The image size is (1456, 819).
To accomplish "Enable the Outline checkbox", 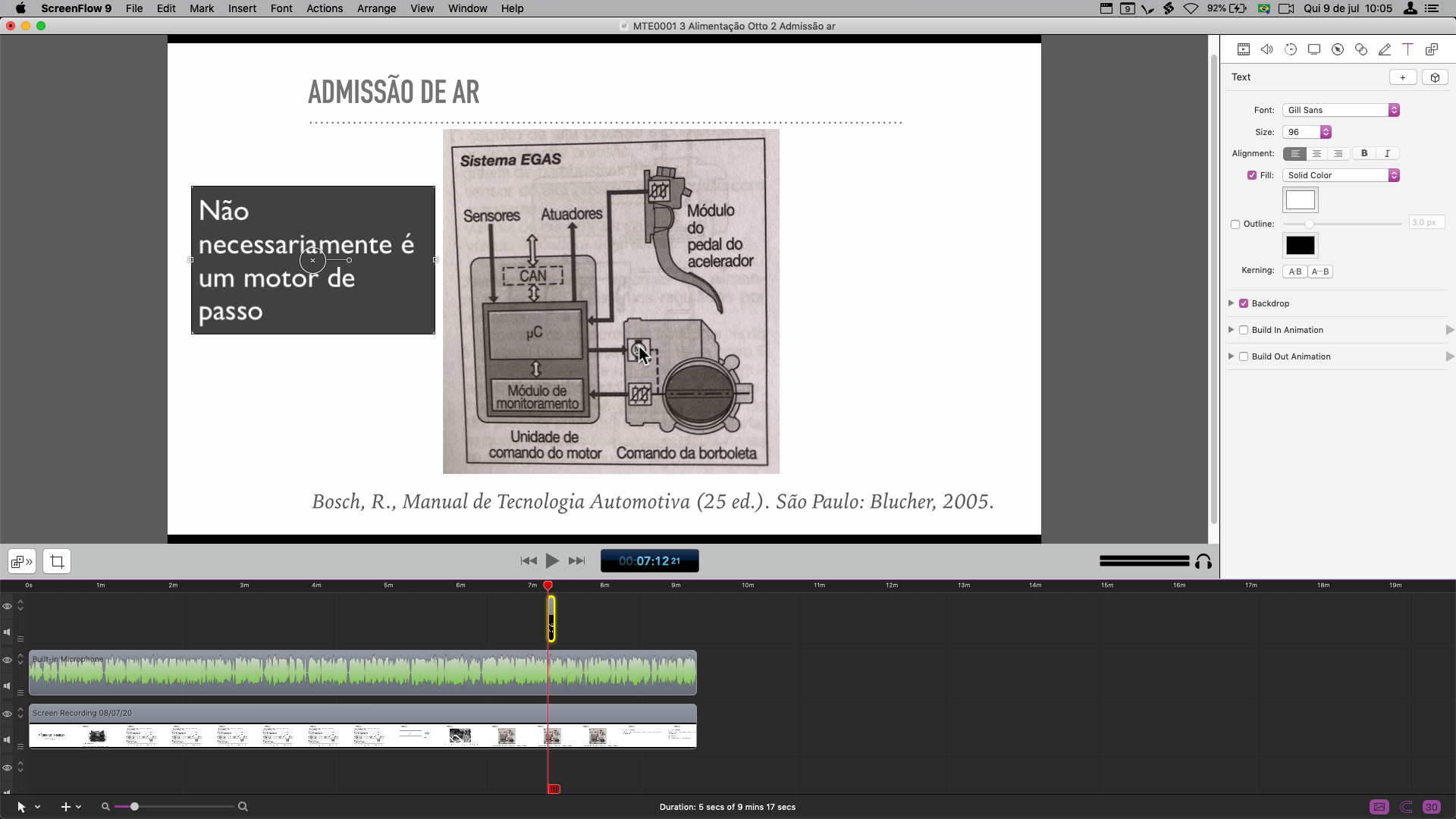I will (x=1235, y=224).
